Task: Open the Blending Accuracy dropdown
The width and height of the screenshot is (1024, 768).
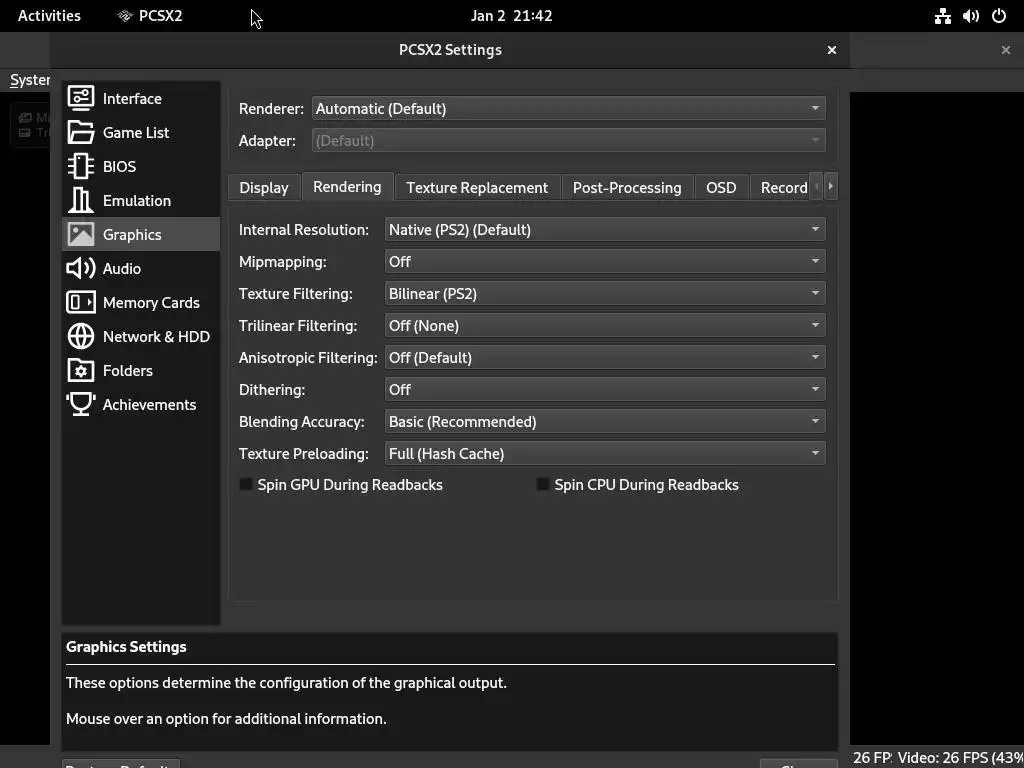Action: [x=605, y=421]
